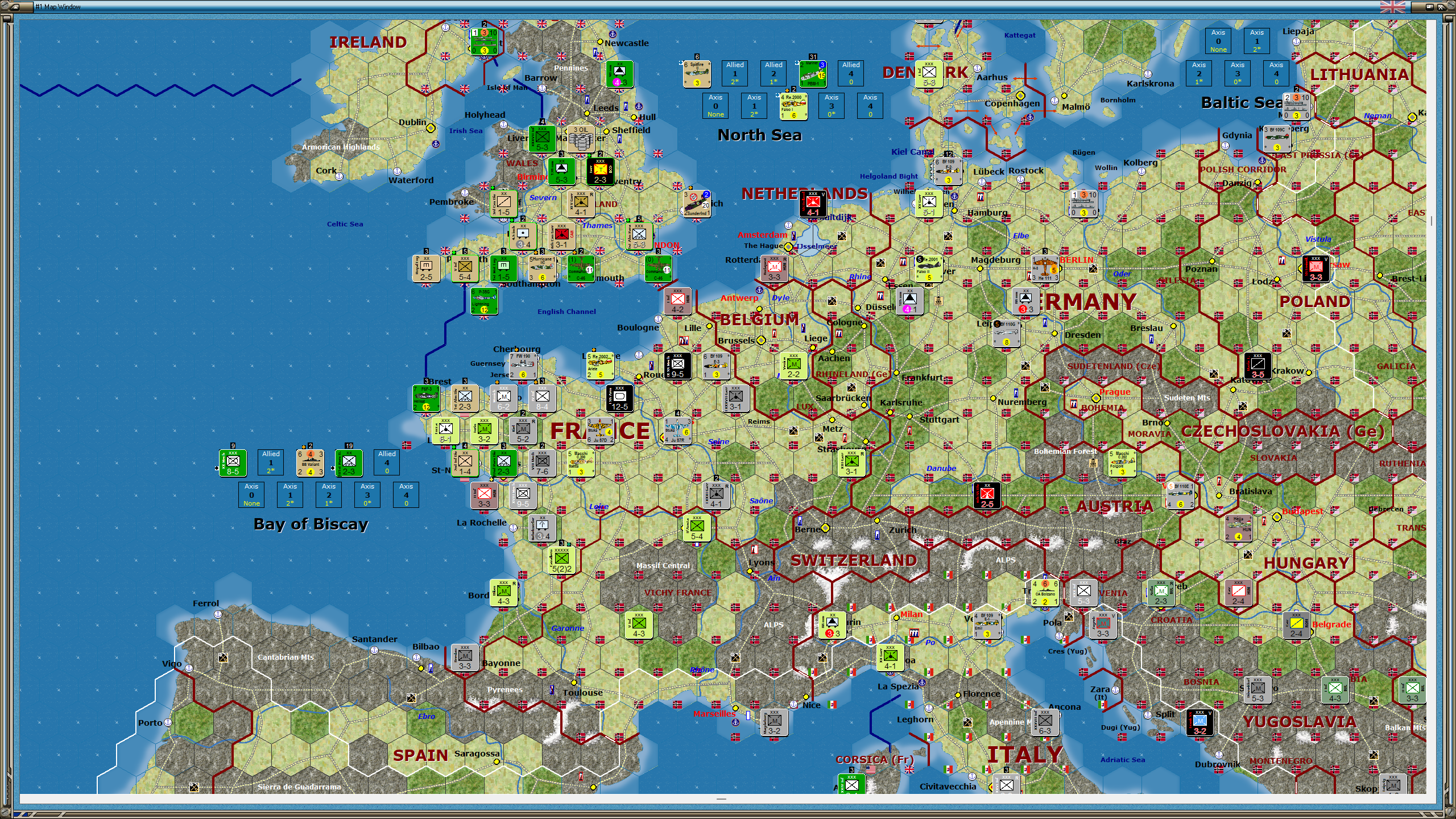1456x819 pixels.
Task: Select the Macchi C.200 Saetta counter
Action: (581, 463)
